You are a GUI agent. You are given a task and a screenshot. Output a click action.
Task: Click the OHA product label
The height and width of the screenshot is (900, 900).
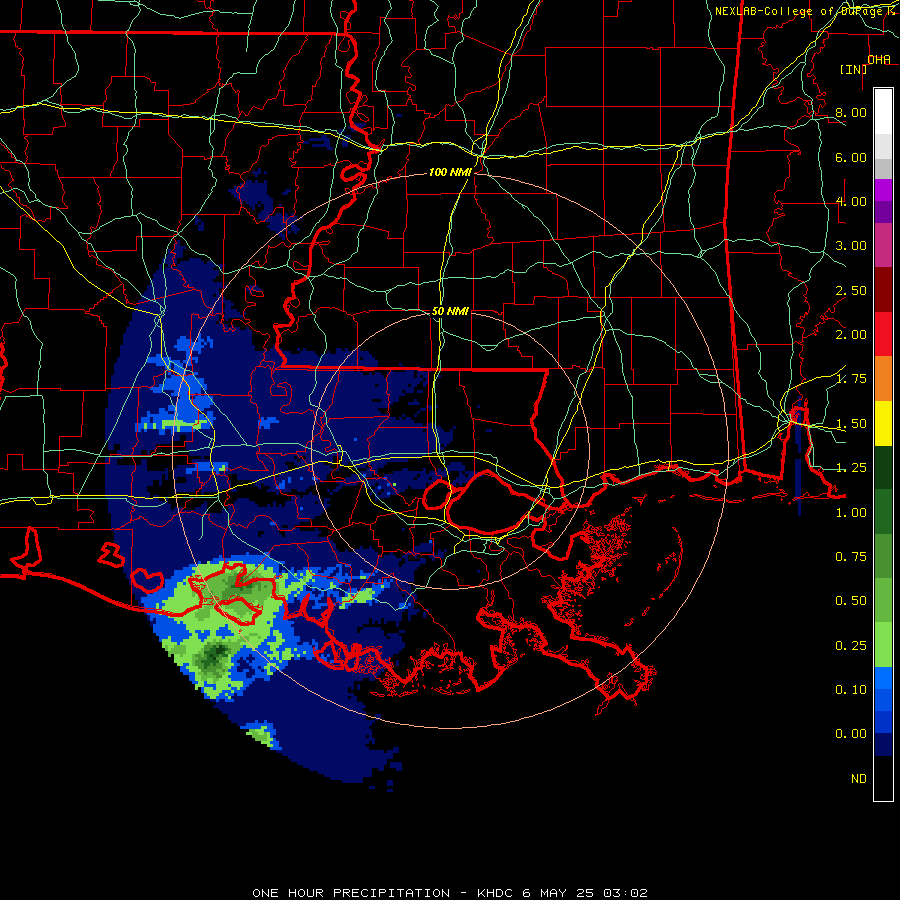879,60
